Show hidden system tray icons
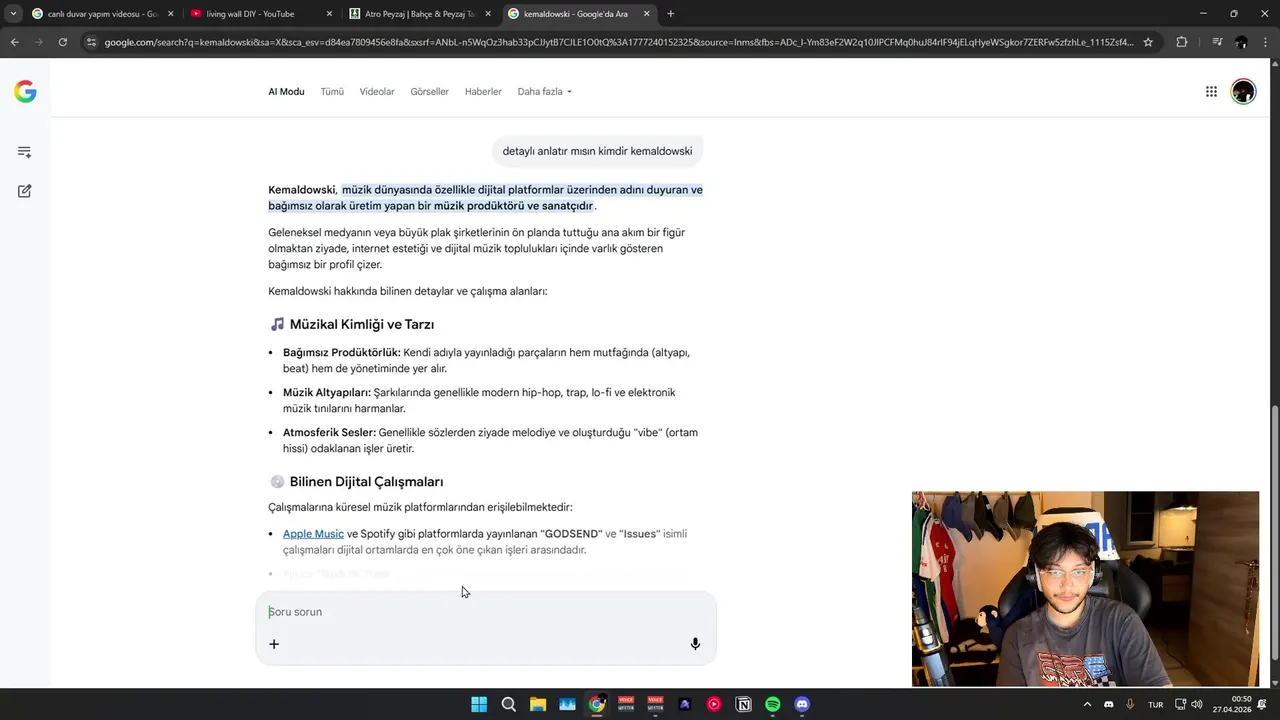Screen dimensions: 1280x720 point(1087,704)
